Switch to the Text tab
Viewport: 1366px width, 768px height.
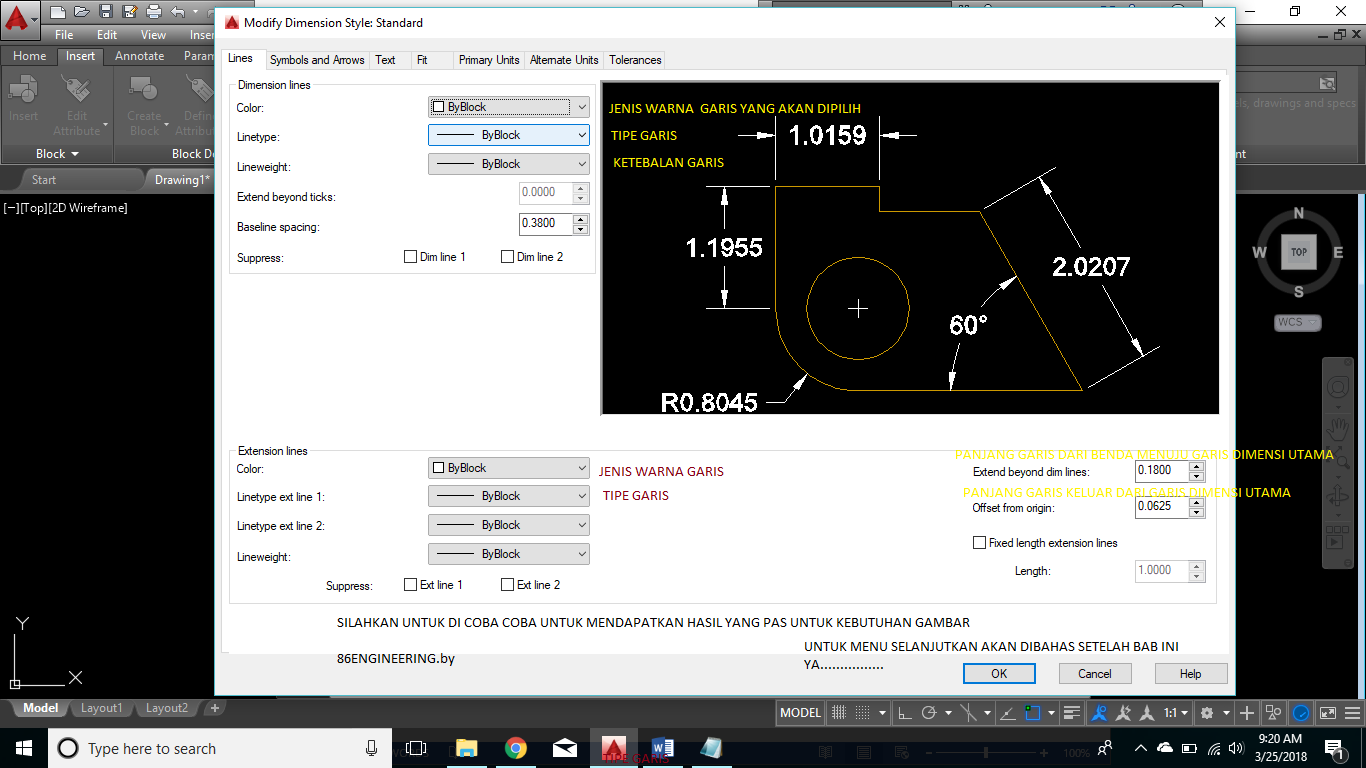tap(385, 60)
